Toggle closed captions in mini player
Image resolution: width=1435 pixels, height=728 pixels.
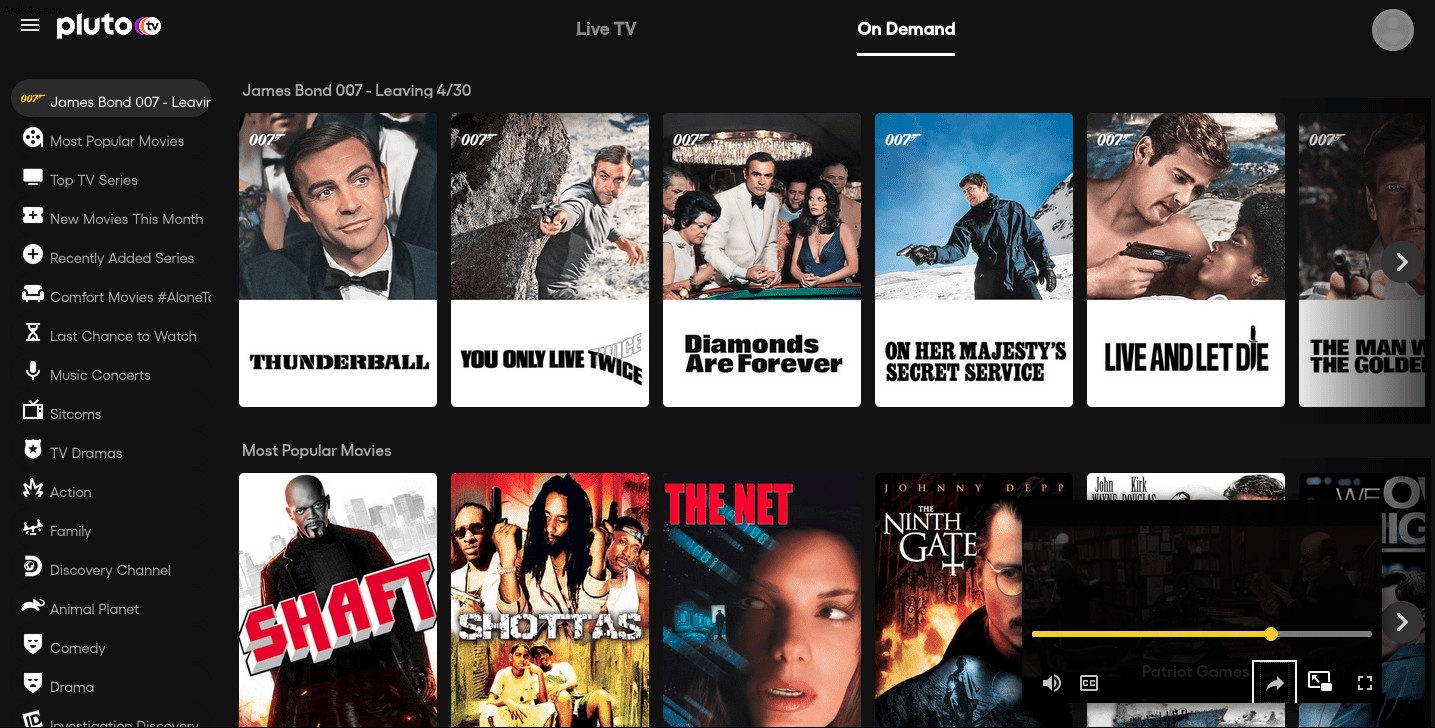[1089, 683]
